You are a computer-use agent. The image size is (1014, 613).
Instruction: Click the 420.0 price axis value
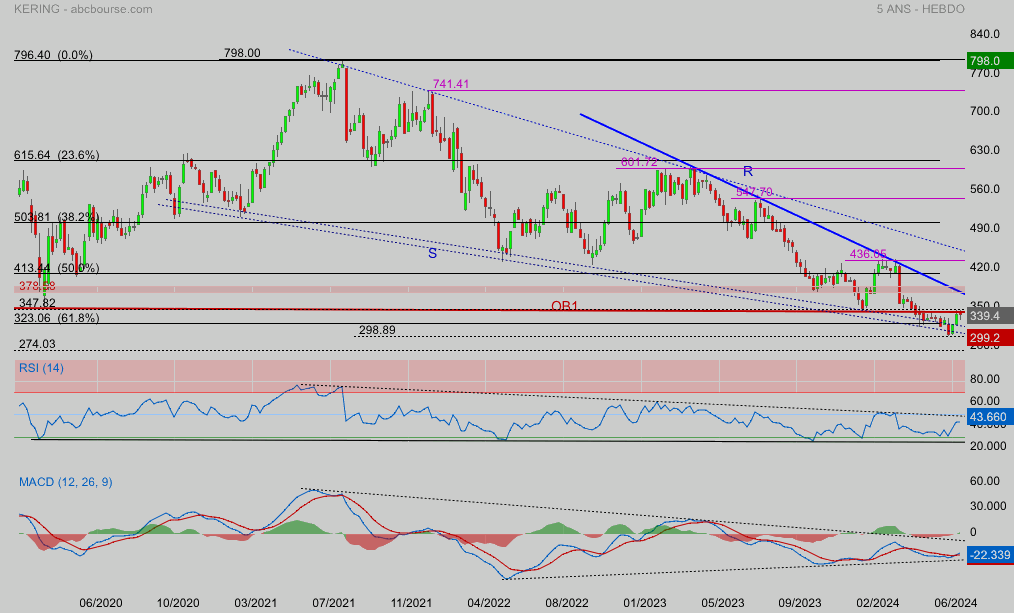(x=985, y=267)
